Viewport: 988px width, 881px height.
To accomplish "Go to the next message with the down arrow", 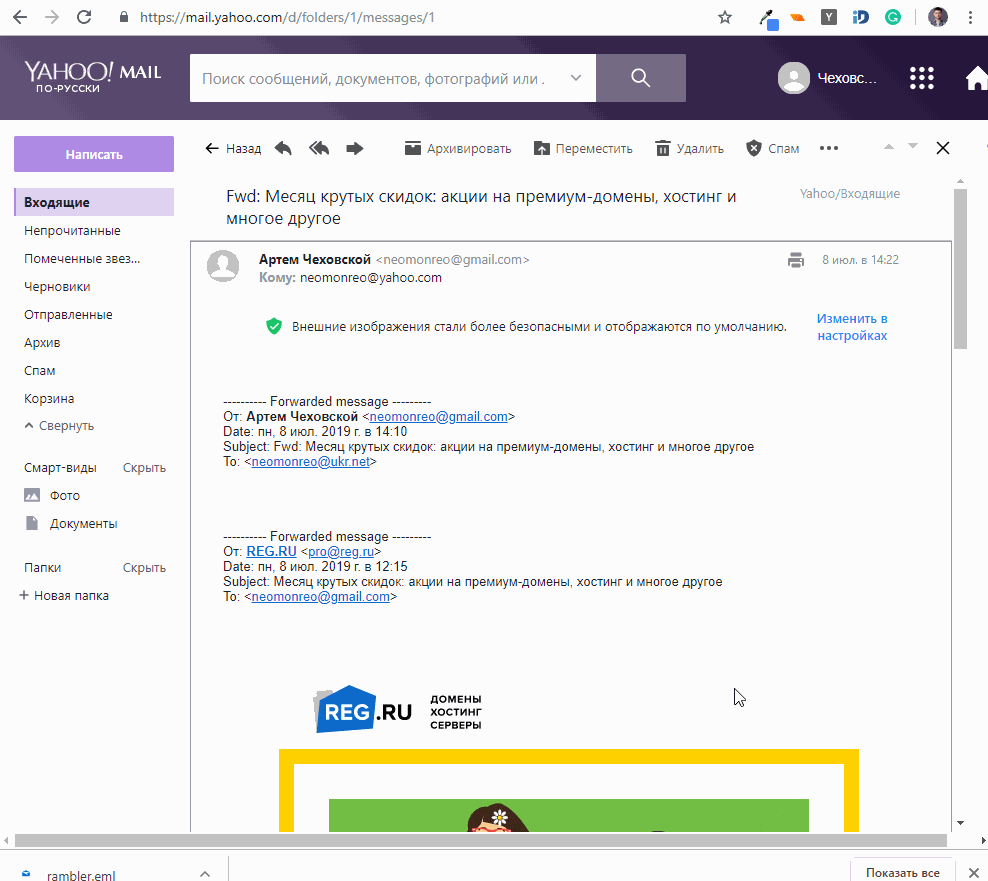I will click(912, 147).
